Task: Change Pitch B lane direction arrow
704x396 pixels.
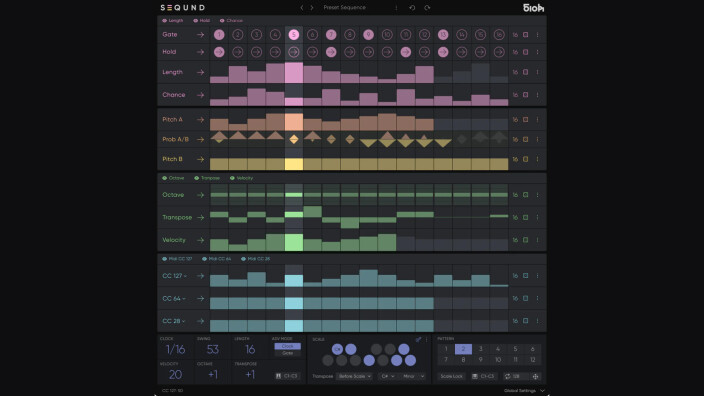Action: [200, 159]
